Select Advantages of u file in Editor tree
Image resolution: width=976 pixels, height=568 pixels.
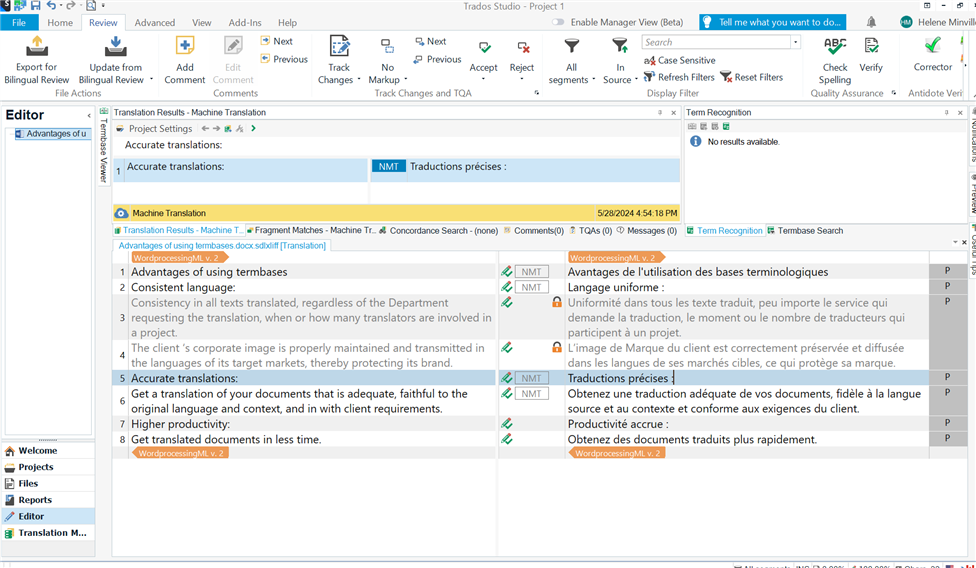(53, 134)
